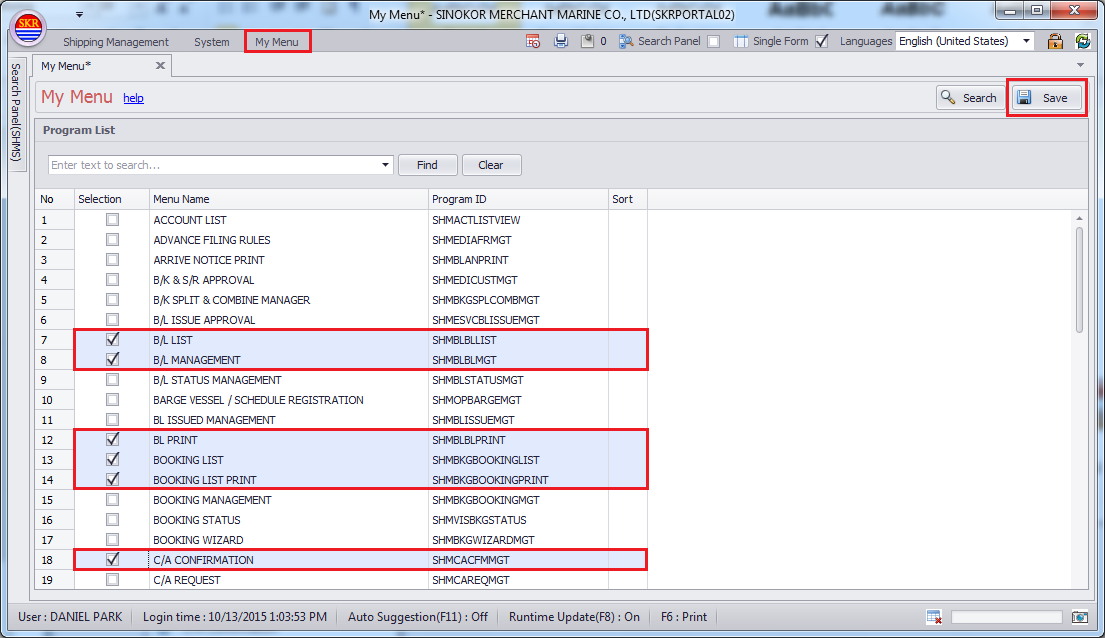This screenshot has height=638, width=1105.
Task: Tick the ADVANCE FILING RULES checkbox
Action: click(112, 240)
